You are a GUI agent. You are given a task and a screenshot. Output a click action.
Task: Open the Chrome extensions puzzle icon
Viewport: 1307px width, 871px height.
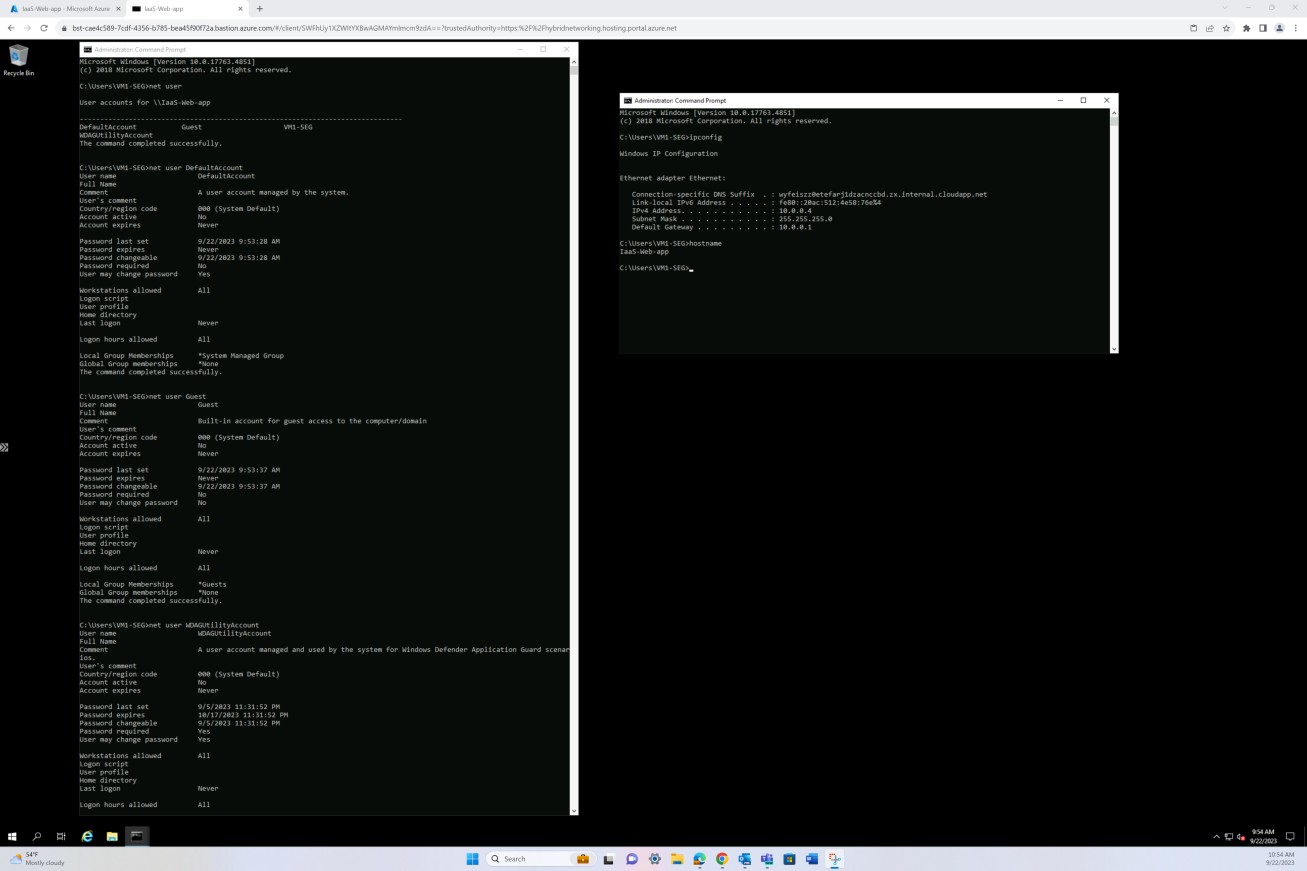click(x=1247, y=28)
